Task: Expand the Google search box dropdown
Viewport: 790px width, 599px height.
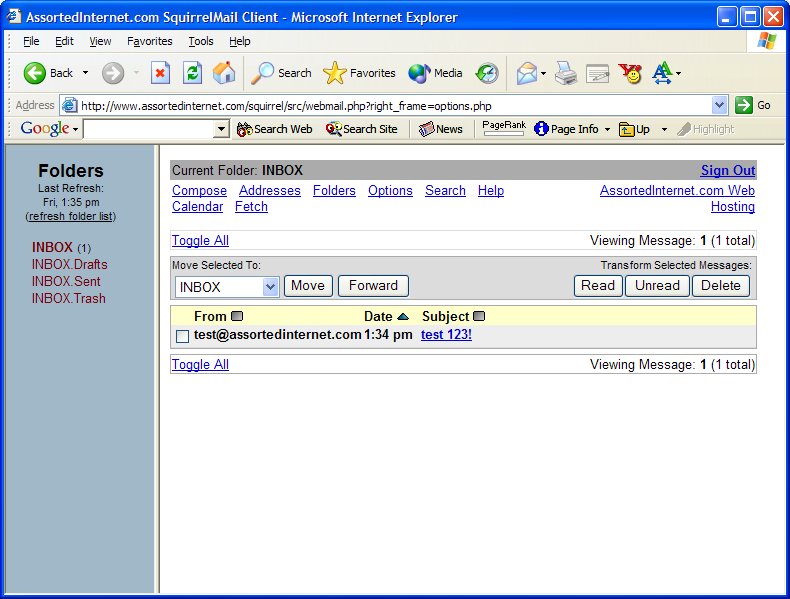Action: [x=221, y=129]
